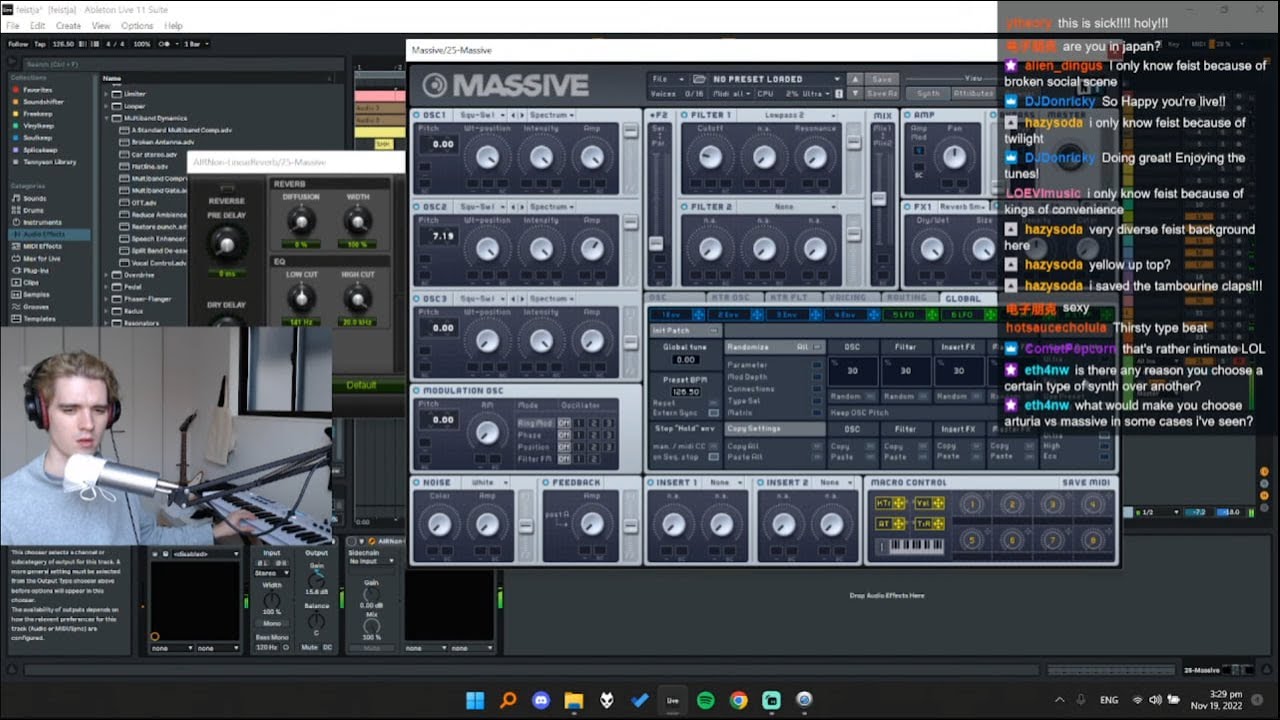Click Save As button in Massive

882,93
